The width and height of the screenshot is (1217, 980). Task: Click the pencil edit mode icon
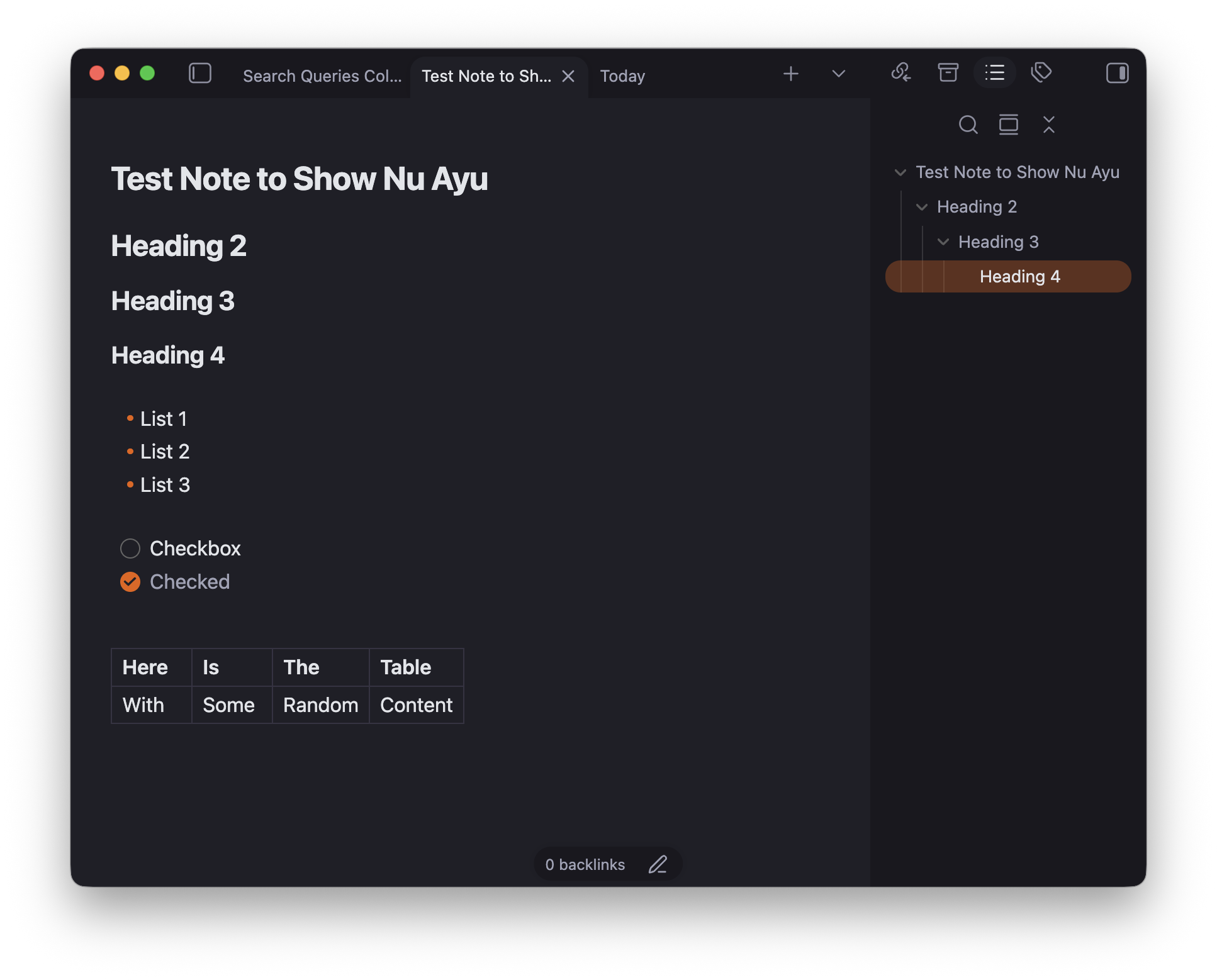point(658,865)
